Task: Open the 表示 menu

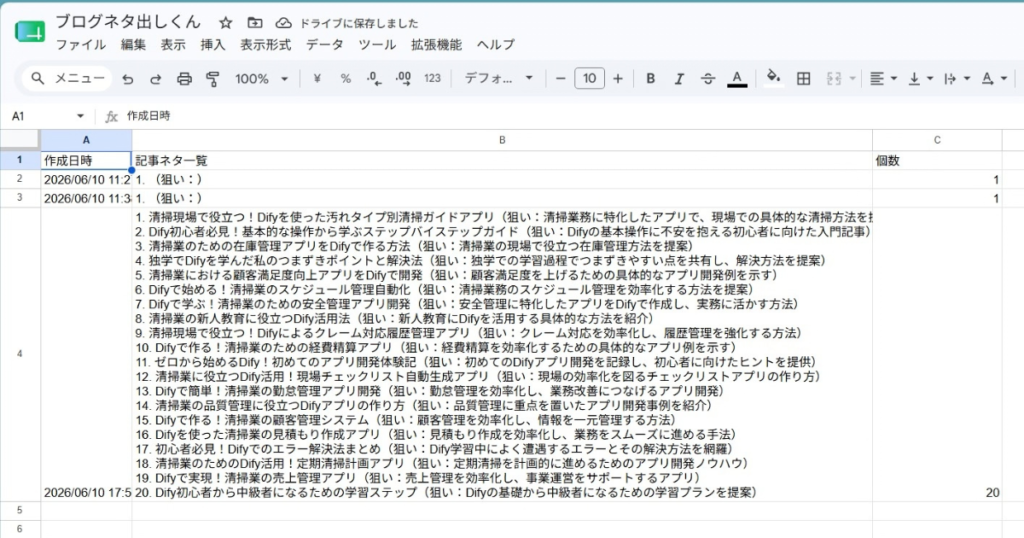Action: (173, 44)
